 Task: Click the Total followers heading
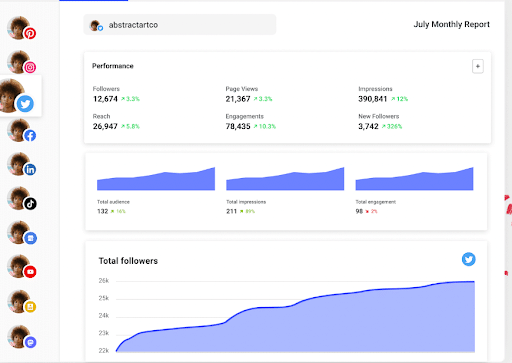click(x=128, y=261)
